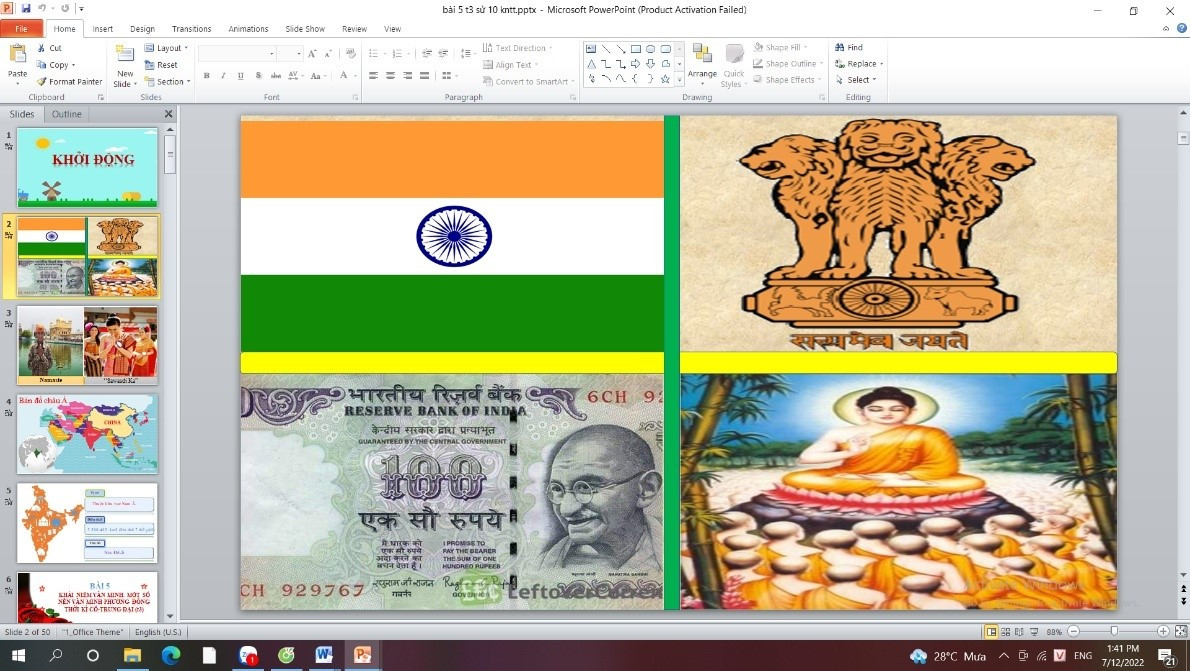Click Shape Outline button
Image resolution: width=1190 pixels, height=671 pixels.
(788, 64)
